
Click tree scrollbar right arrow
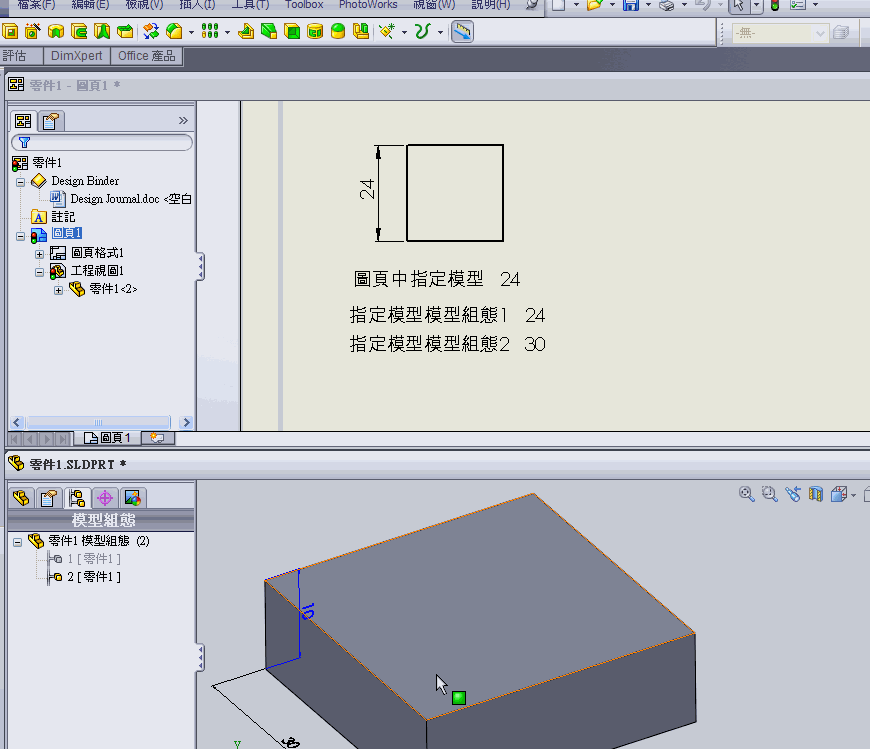pyautogui.click(x=186, y=423)
